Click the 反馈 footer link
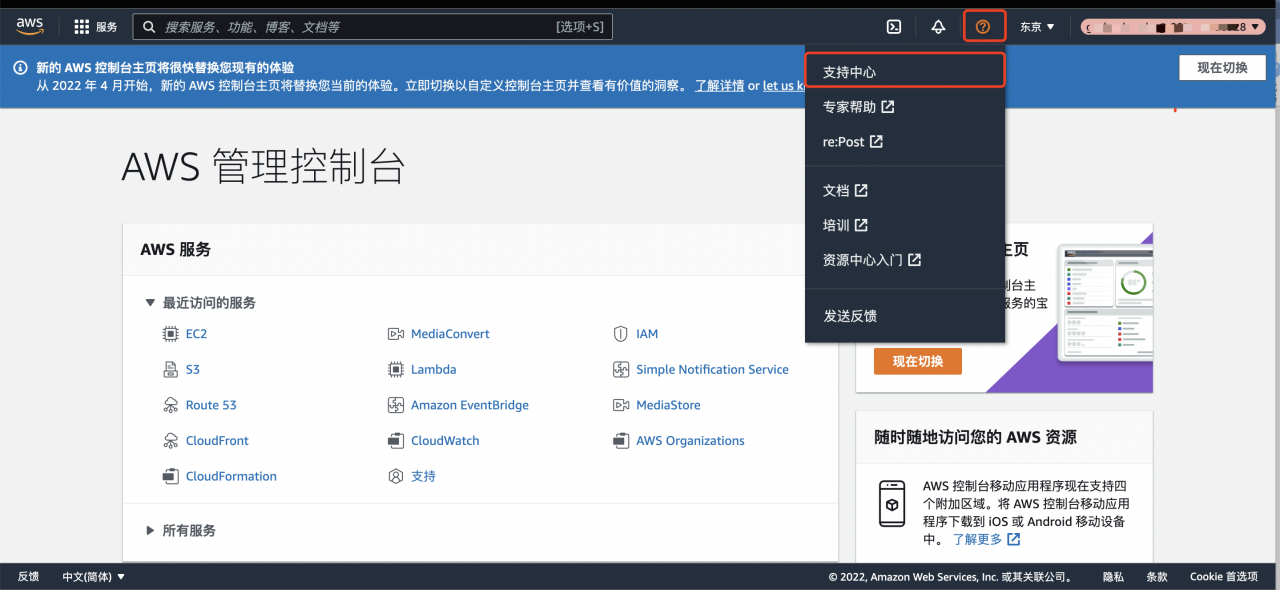 point(28,577)
